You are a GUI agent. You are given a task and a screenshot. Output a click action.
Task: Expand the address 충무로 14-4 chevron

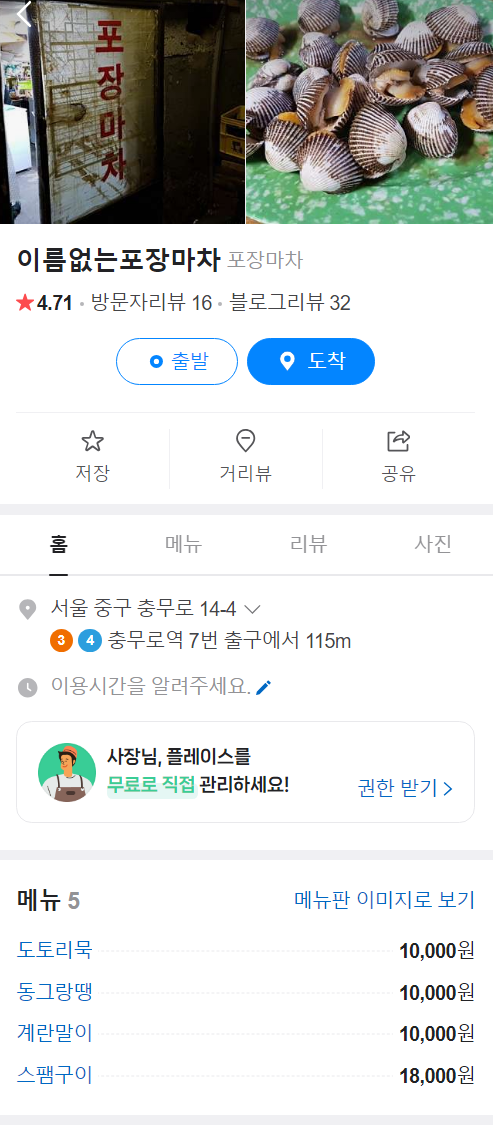[x=252, y=610]
